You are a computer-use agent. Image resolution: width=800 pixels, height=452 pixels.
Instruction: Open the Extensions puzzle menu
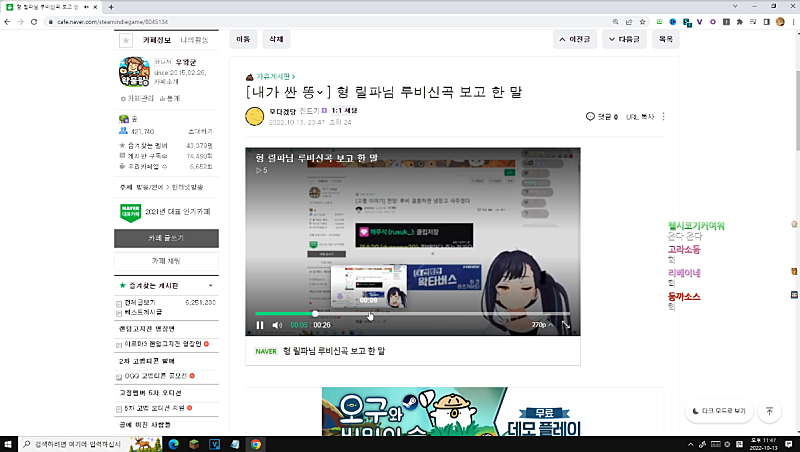click(x=740, y=22)
